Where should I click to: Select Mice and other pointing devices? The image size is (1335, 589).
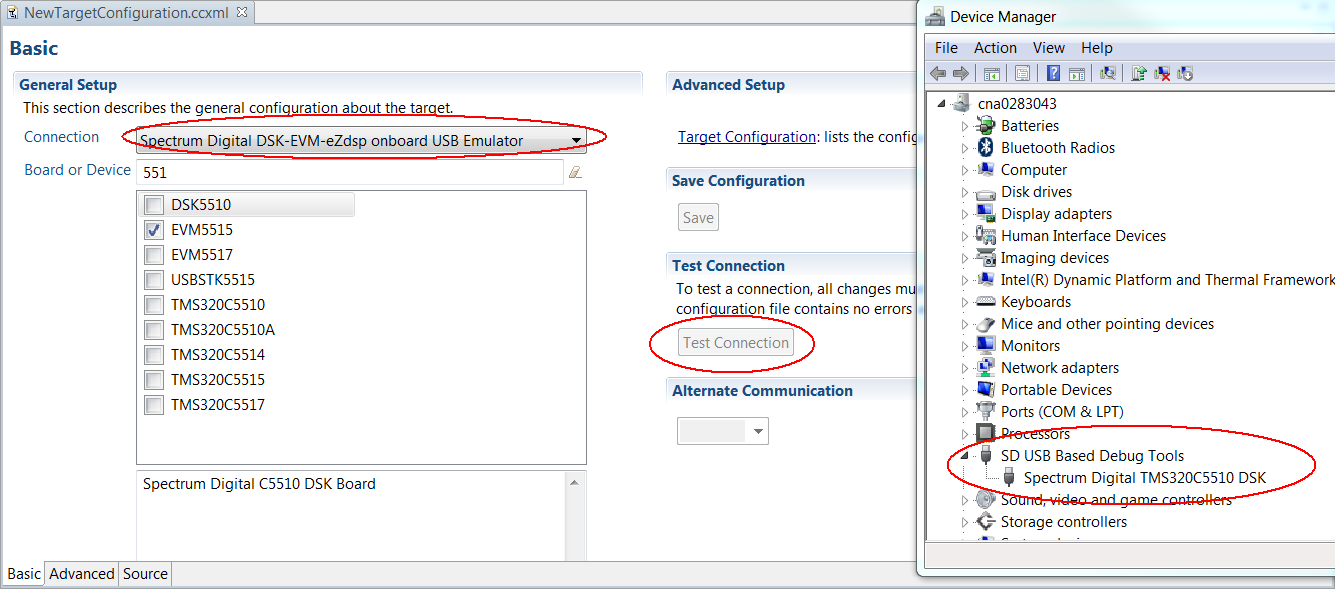[x=1107, y=324]
